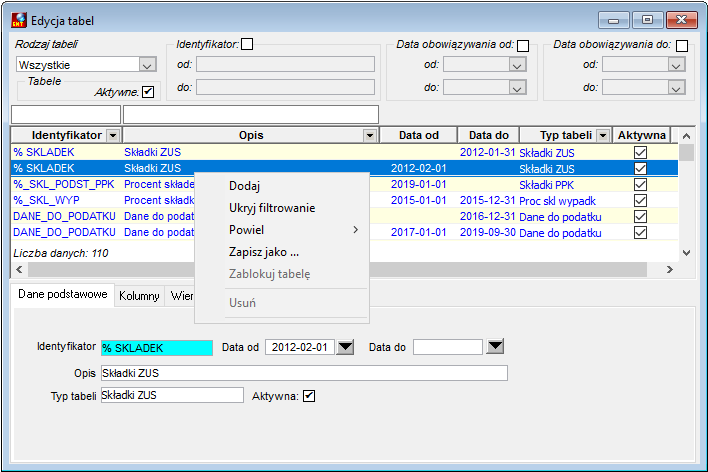Click the quick filter box above Identyfikator column
This screenshot has width=708, height=472.
pyautogui.click(x=66, y=115)
